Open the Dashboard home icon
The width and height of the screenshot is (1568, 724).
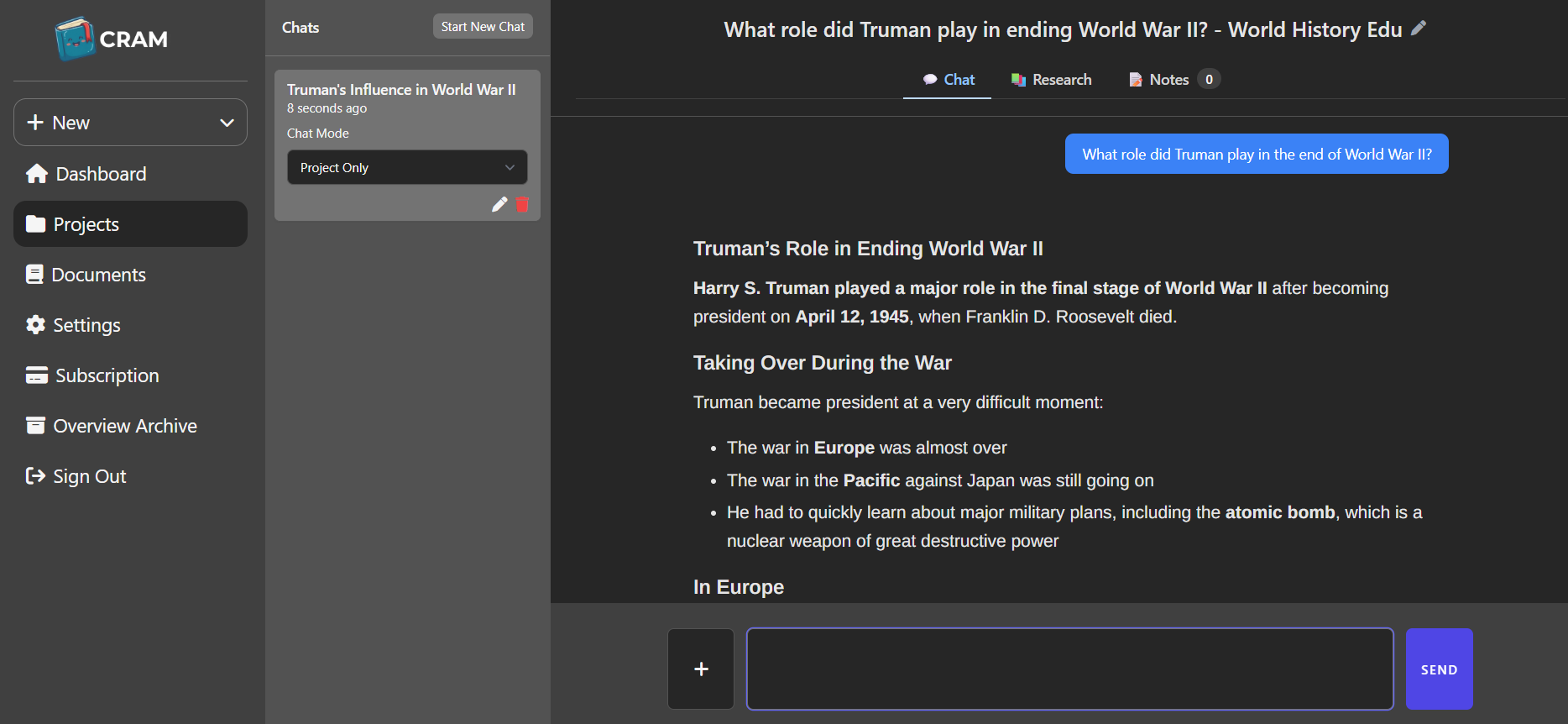pos(37,174)
